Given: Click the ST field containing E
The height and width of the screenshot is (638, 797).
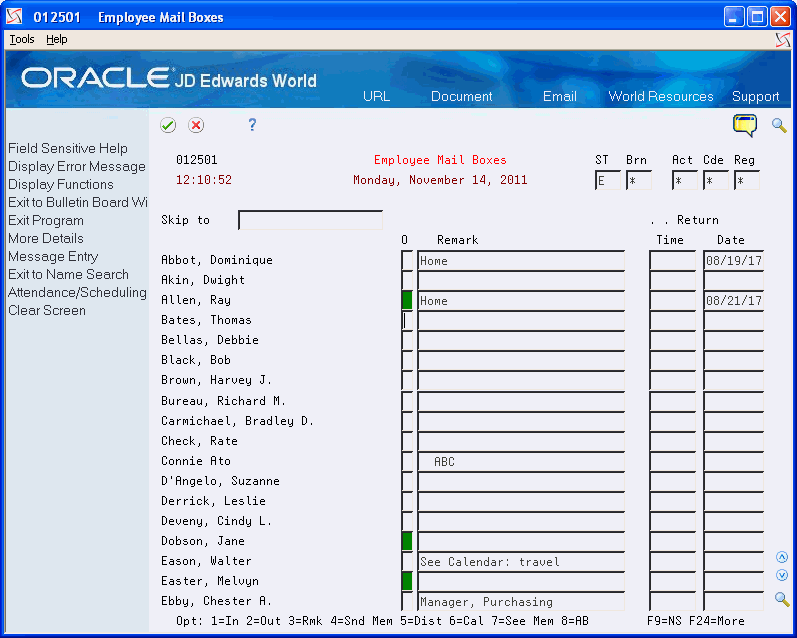Looking at the screenshot, I should (x=607, y=180).
